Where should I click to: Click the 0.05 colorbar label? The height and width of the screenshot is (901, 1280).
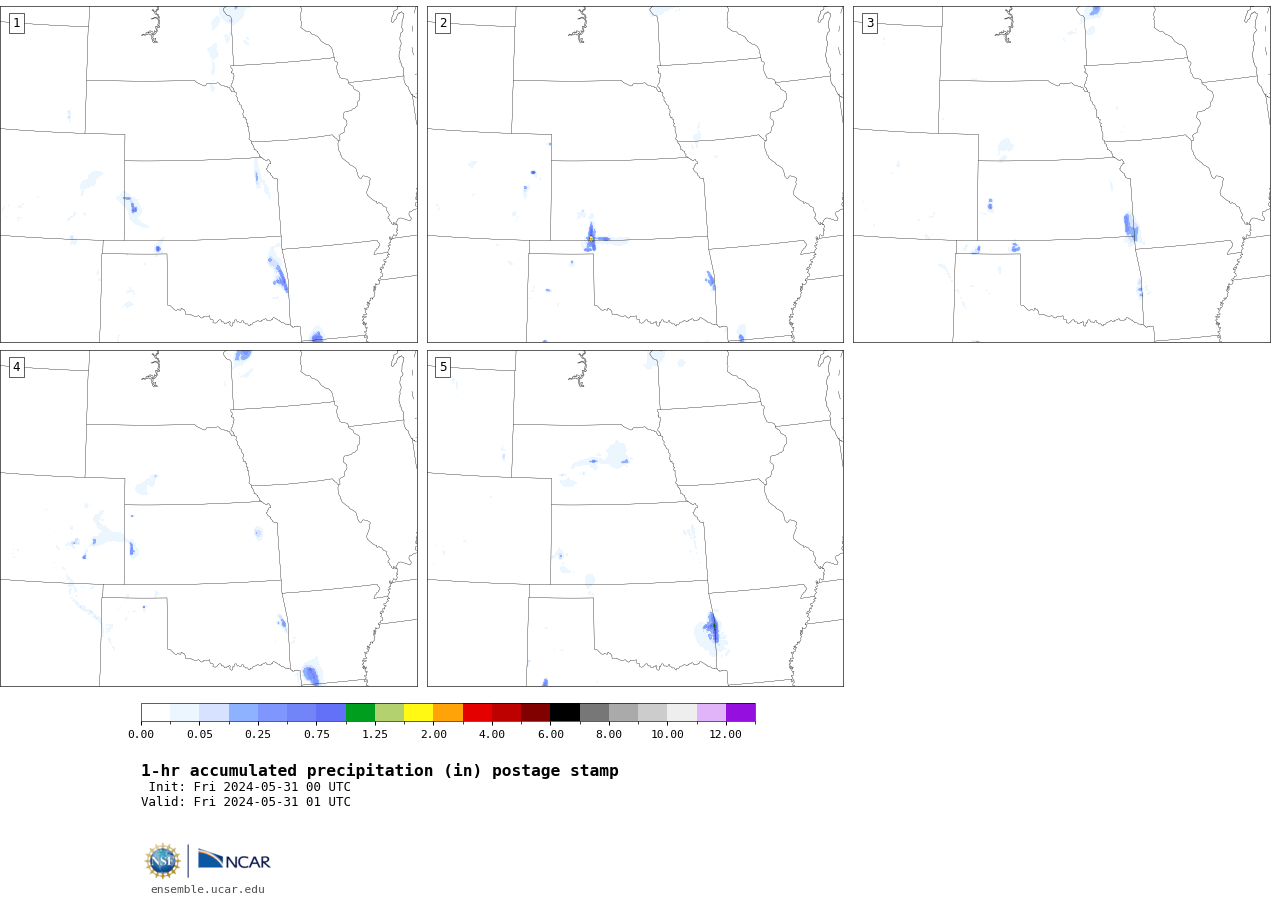[199, 735]
